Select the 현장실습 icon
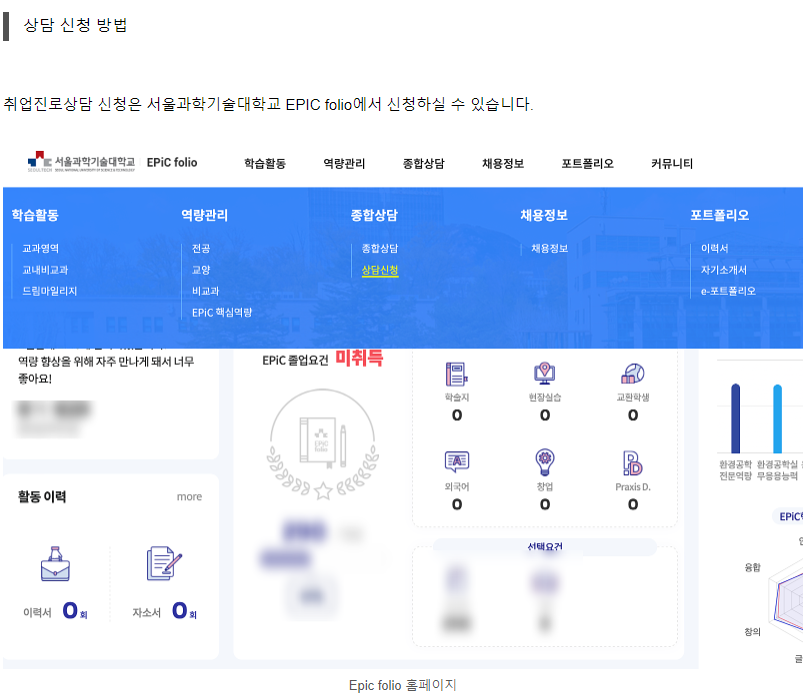This screenshot has width=806, height=699. (x=545, y=374)
